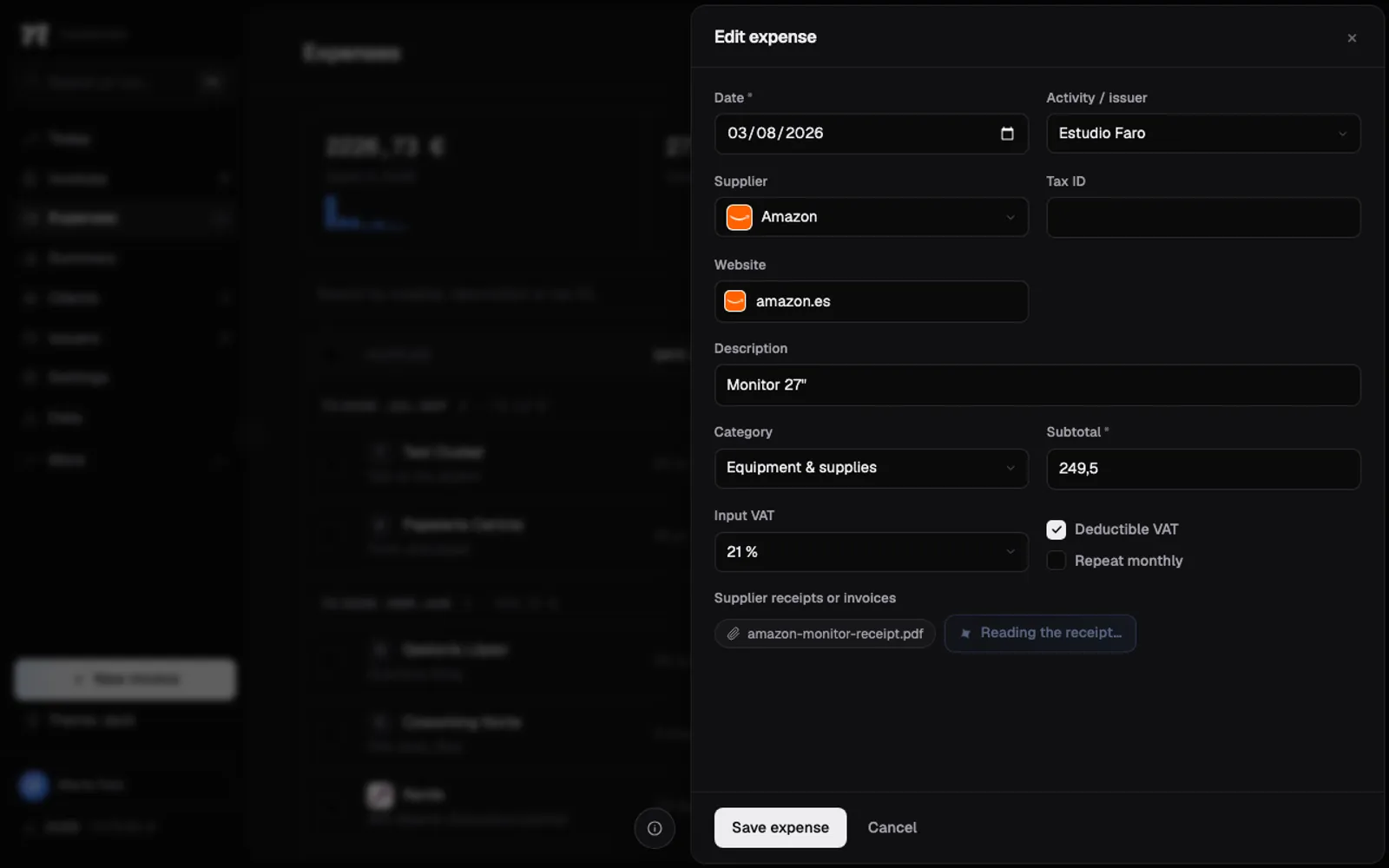Open the Category dropdown
Viewport: 1389px width, 868px height.
pyautogui.click(x=871, y=468)
